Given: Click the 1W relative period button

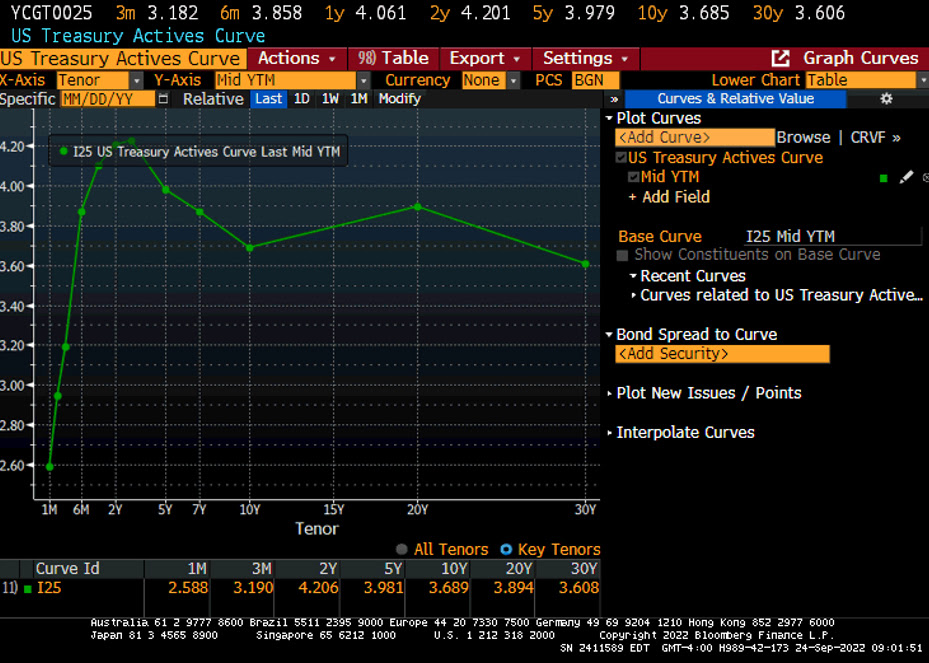Looking at the screenshot, I should tap(330, 99).
